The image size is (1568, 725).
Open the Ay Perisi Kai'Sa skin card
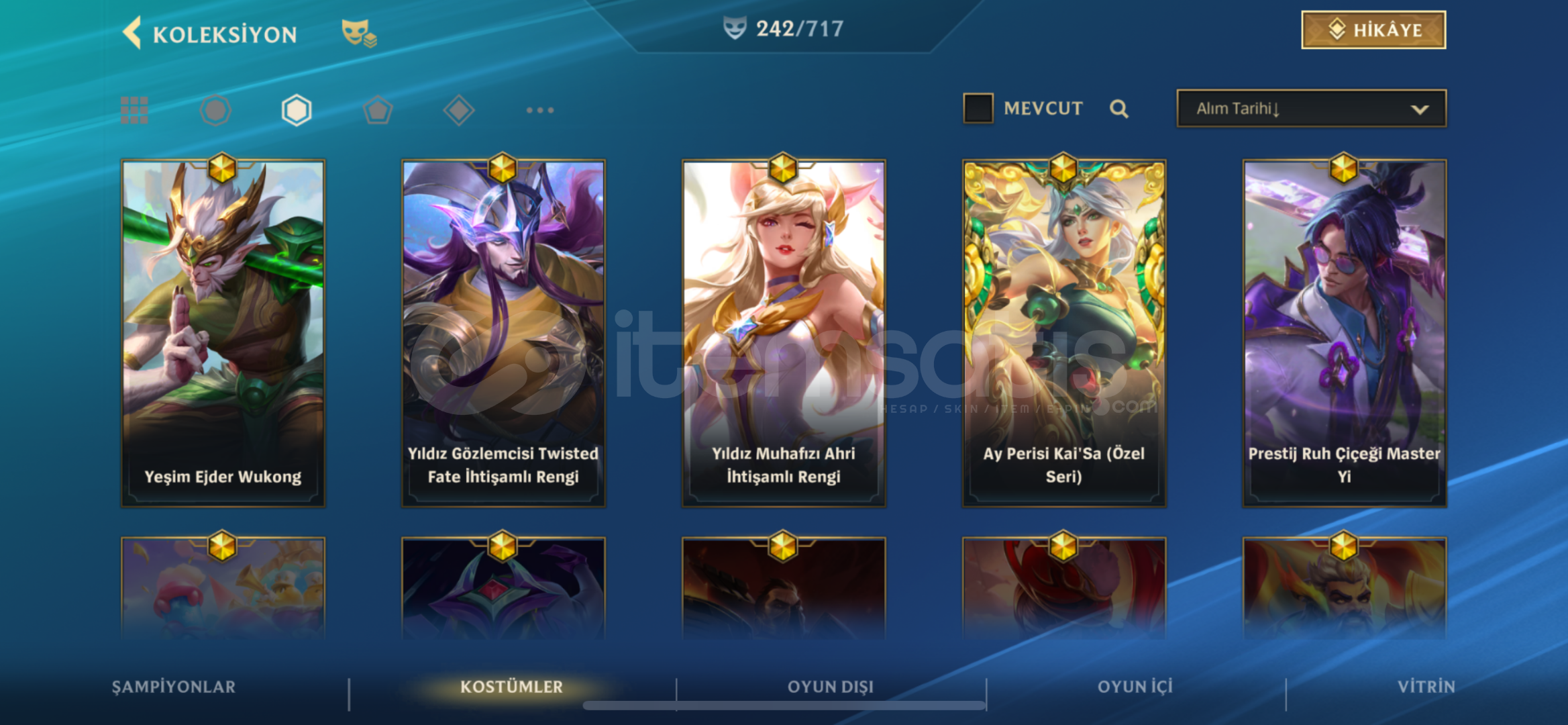[1064, 333]
